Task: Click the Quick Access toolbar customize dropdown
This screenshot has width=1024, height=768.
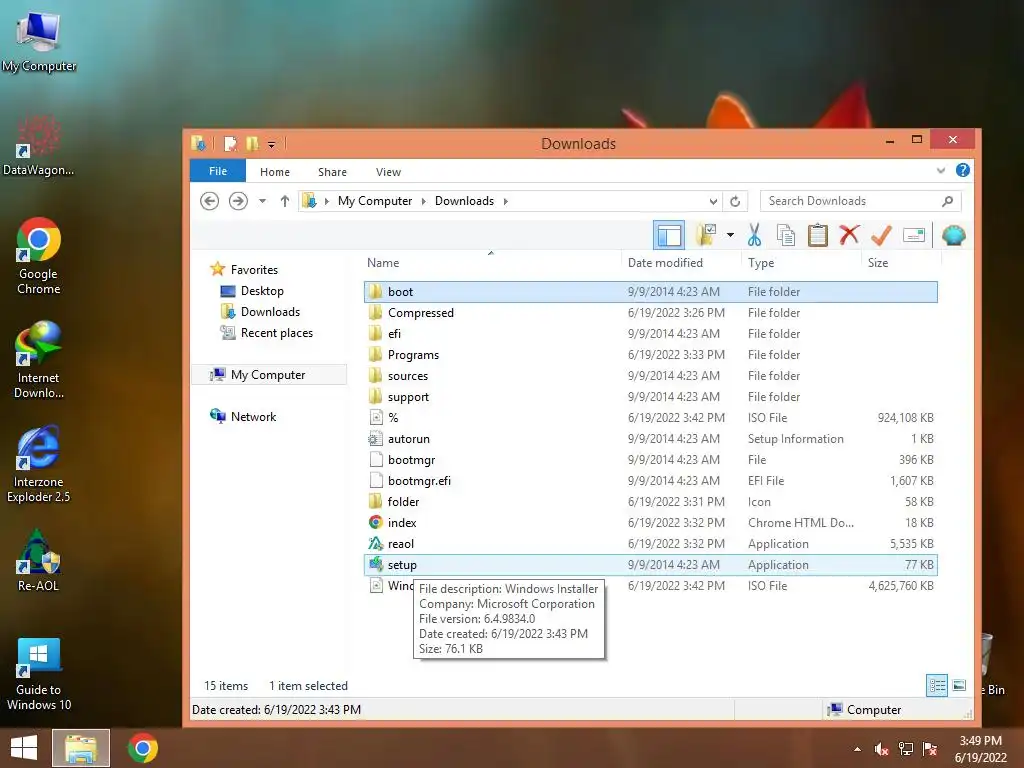Action: point(271,144)
